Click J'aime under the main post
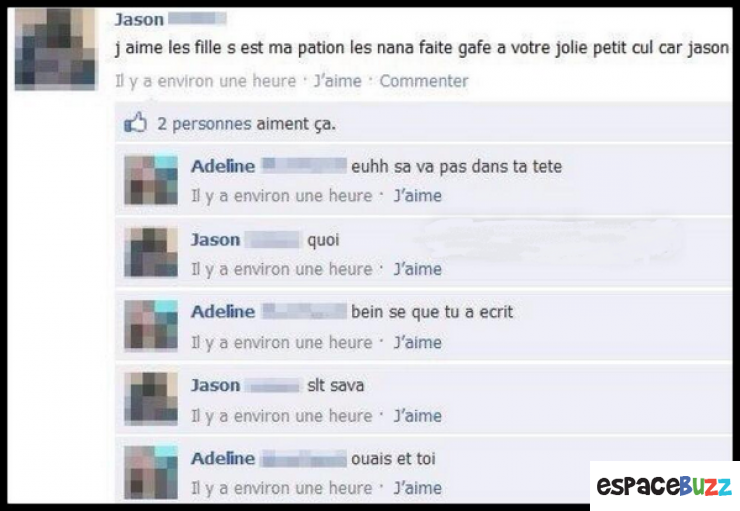Screen dimensions: 740x511 click(x=338, y=81)
